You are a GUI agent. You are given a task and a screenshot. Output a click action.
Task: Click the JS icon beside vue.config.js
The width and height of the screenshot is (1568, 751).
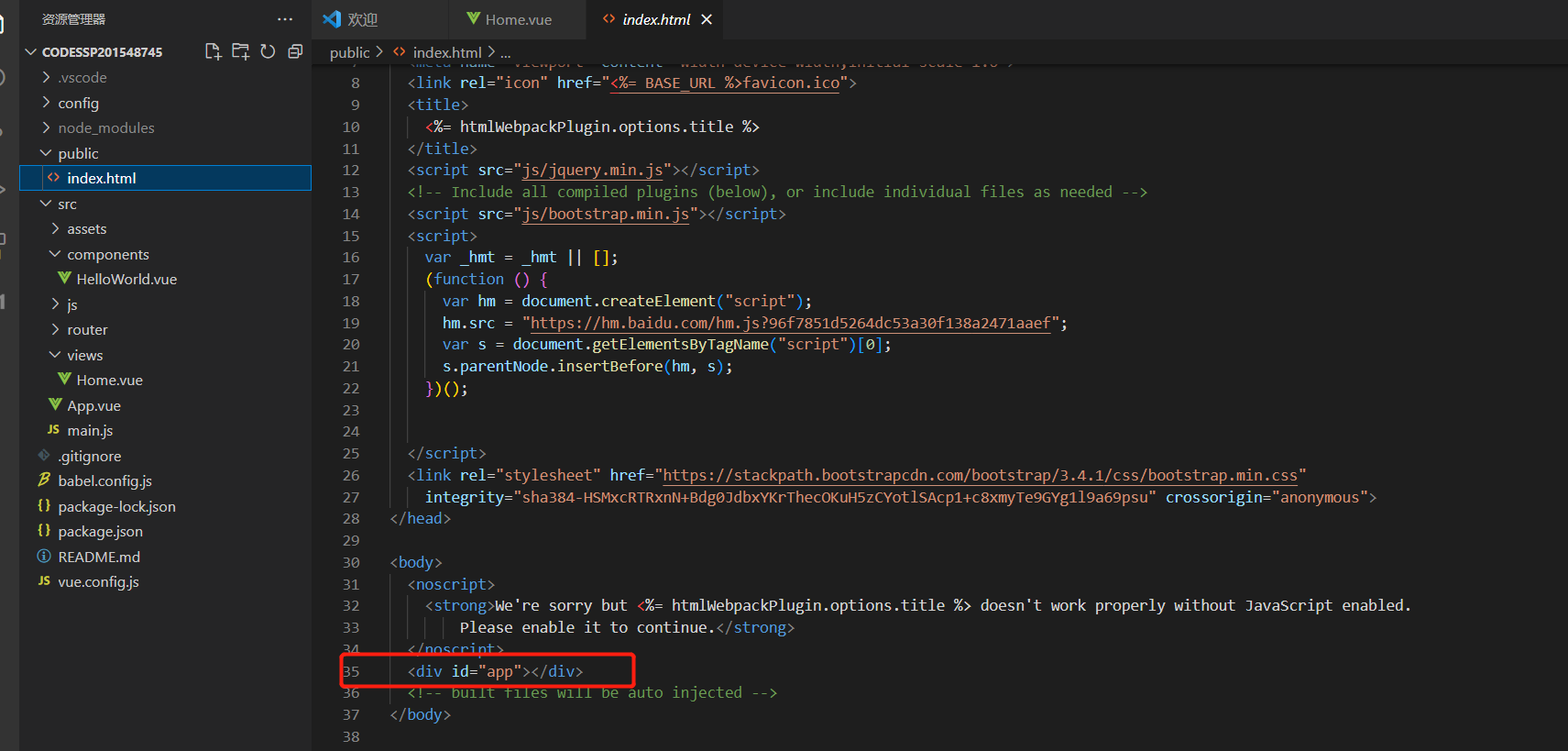point(44,580)
